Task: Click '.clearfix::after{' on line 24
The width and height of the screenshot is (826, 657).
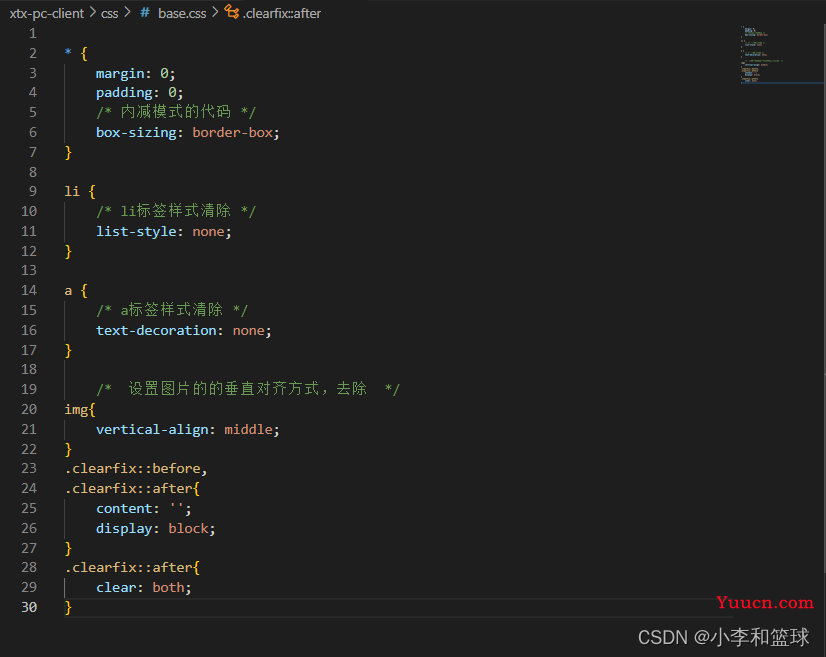Action: pyautogui.click(x=132, y=488)
